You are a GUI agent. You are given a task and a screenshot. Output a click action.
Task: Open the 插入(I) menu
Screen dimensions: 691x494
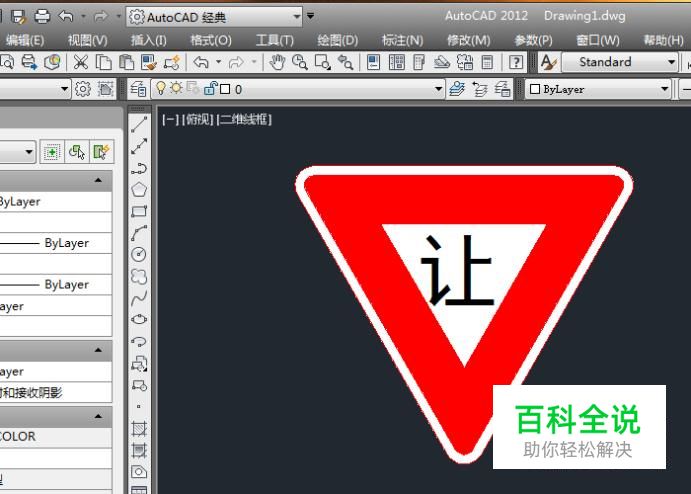click(149, 41)
